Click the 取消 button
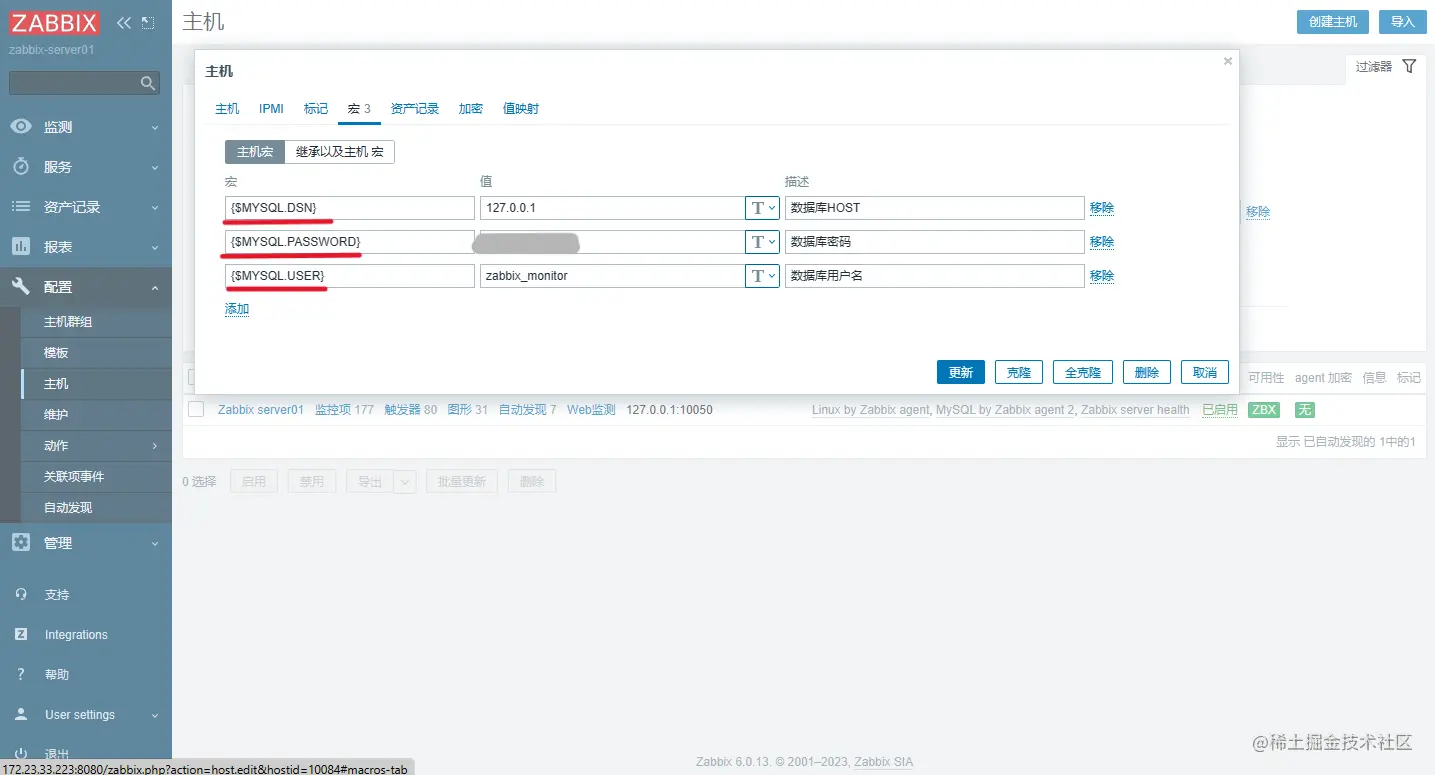The height and width of the screenshot is (775, 1435). point(1205,372)
